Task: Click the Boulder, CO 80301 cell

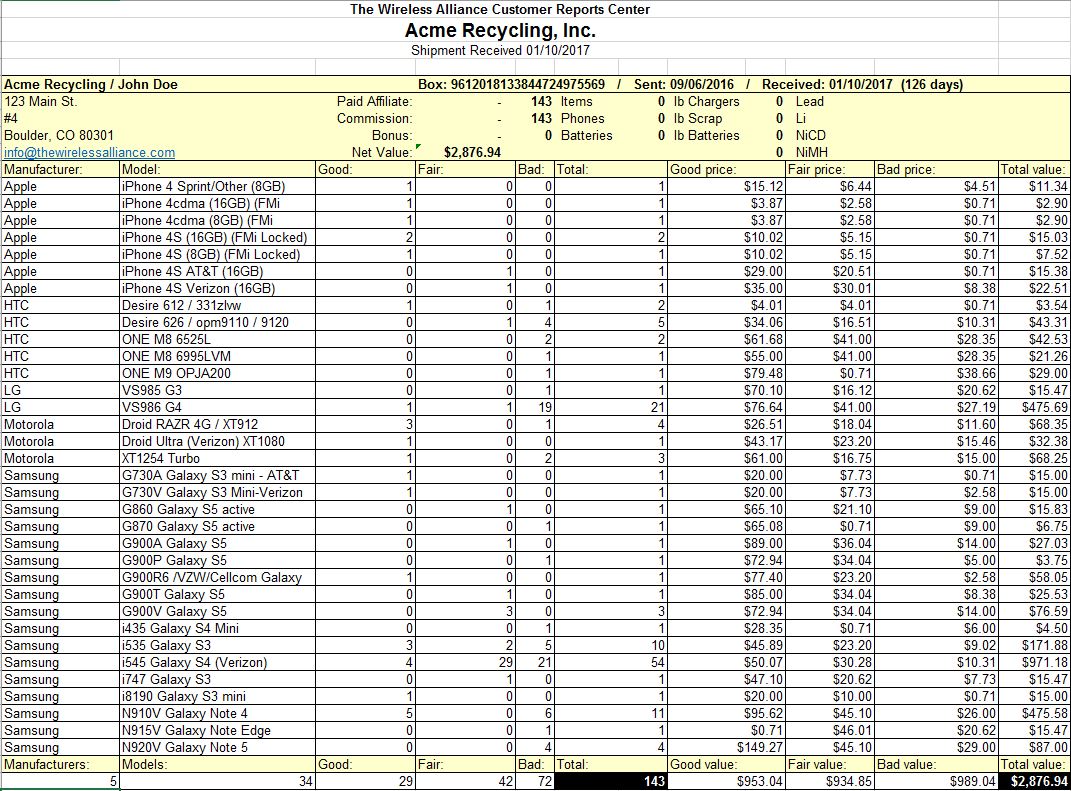Action: coord(59,135)
